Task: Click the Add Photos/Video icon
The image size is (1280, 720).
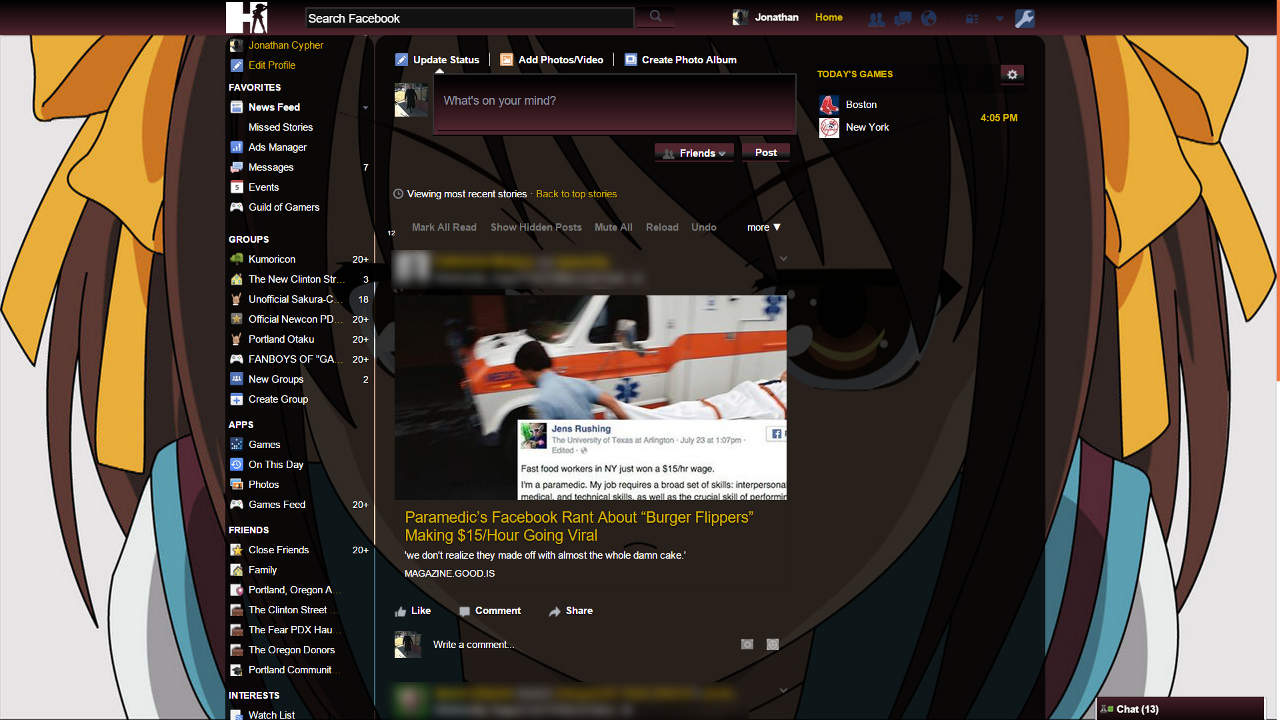Action: pos(507,60)
